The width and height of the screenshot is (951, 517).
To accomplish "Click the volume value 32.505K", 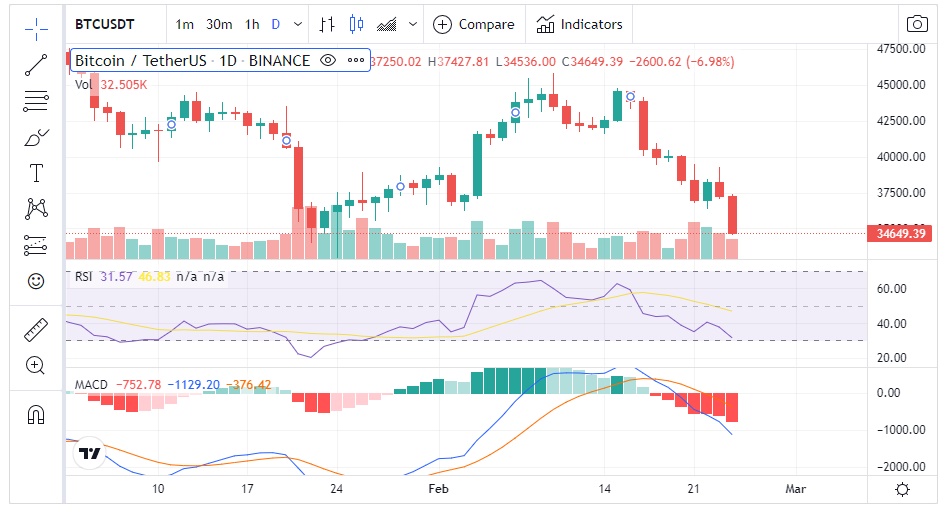I will click(x=124, y=84).
